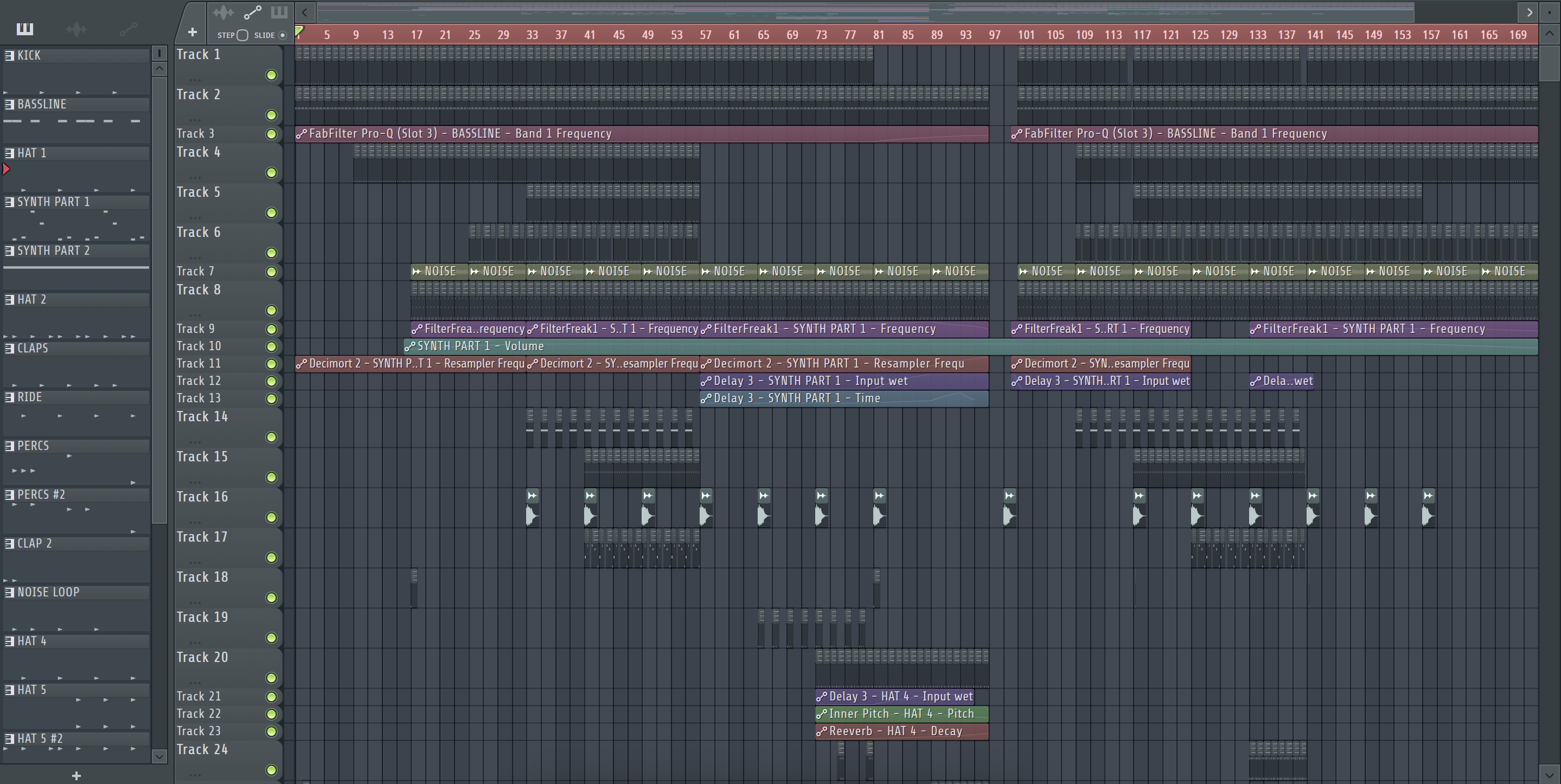Mute Track 10 with its green light
Image resolution: width=1561 pixels, height=784 pixels.
point(272,346)
